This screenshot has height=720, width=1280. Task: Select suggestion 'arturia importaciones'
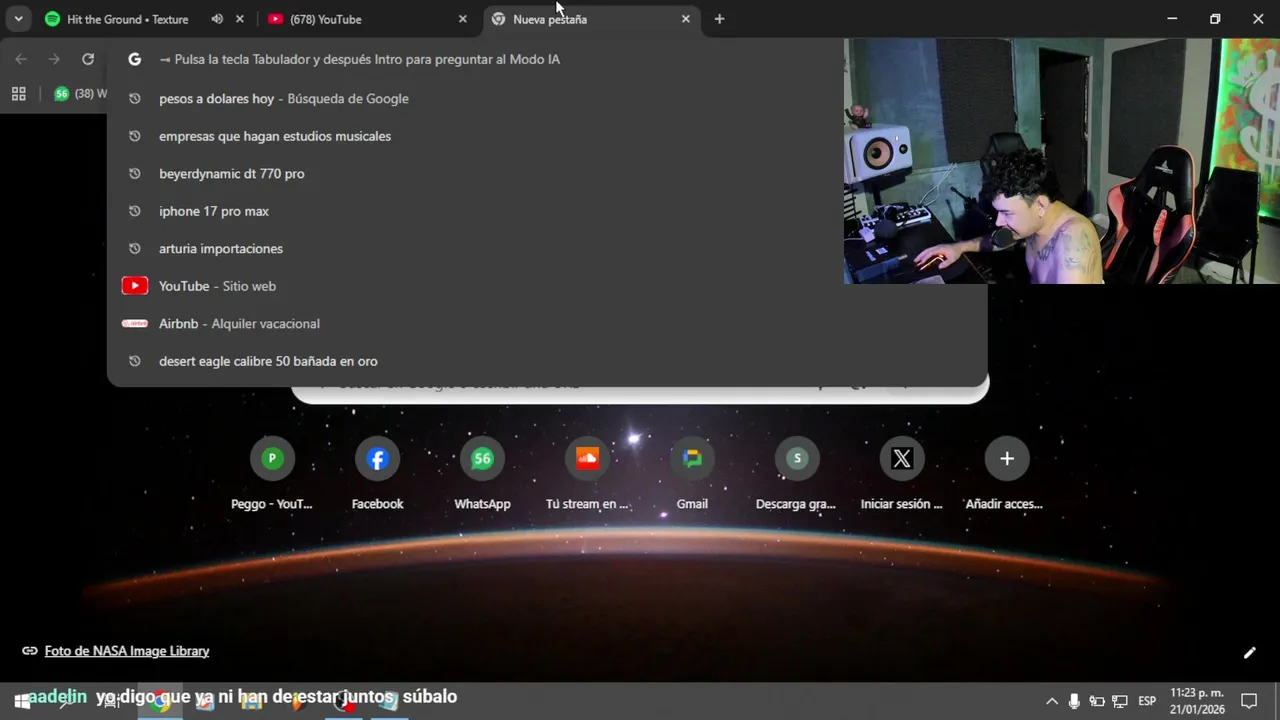pyautogui.click(x=547, y=249)
